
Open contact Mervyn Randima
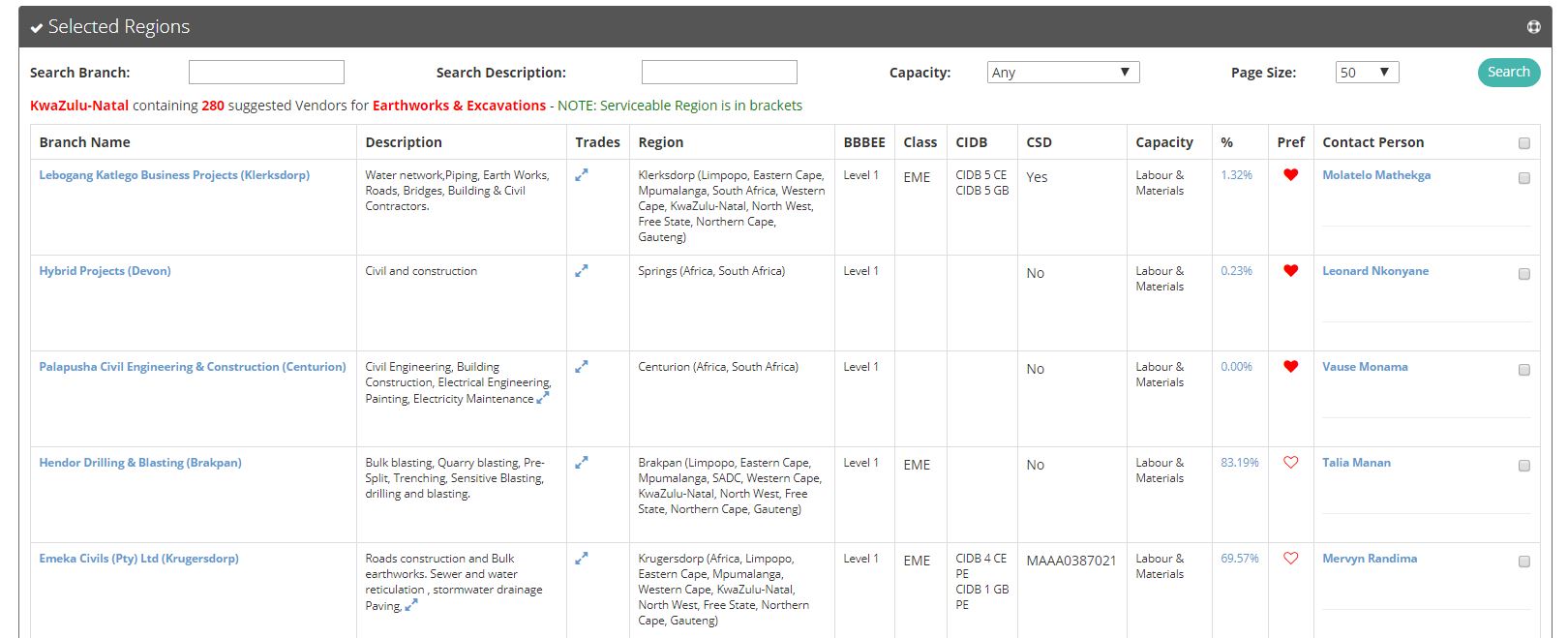pyautogui.click(x=1370, y=559)
